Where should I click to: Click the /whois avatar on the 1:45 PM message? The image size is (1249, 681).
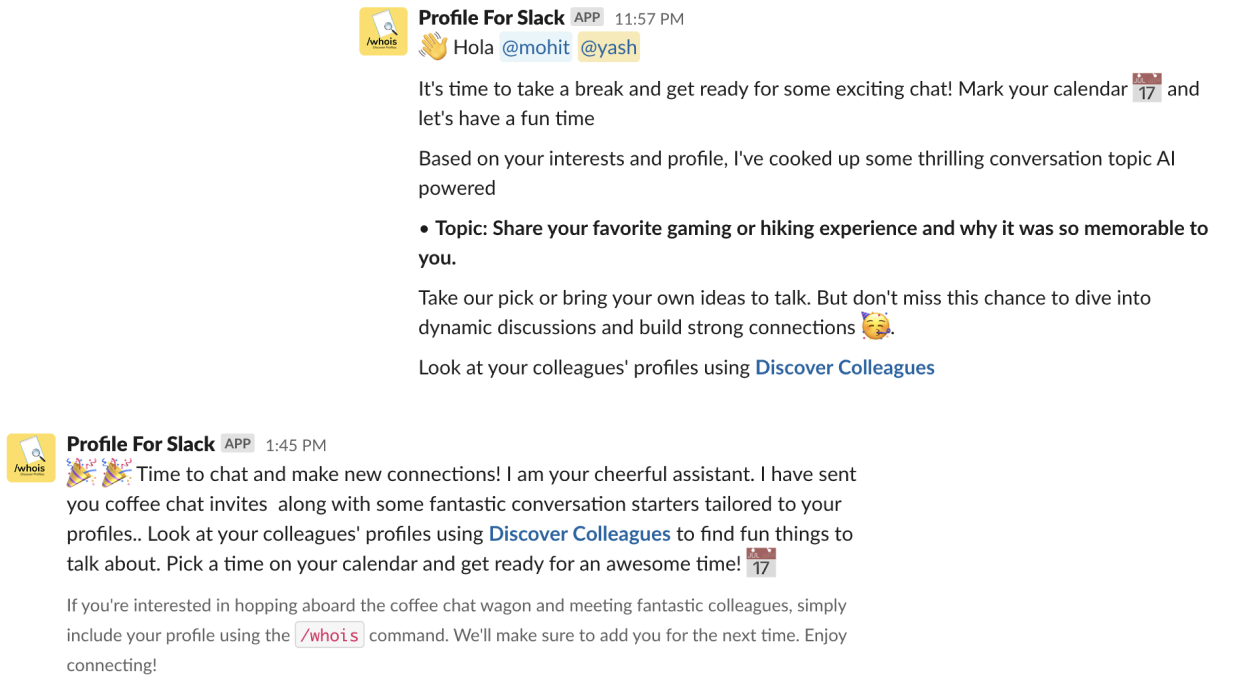coord(31,458)
